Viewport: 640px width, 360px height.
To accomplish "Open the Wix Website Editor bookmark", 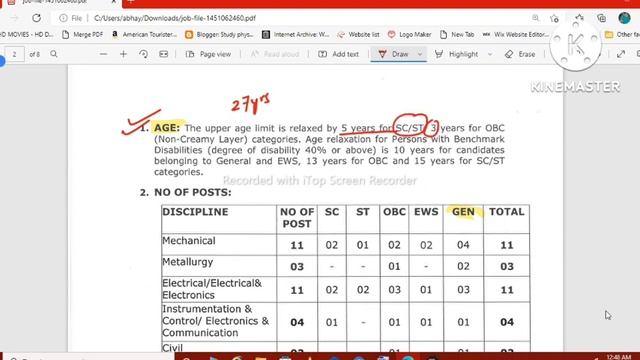I will 516,35.
